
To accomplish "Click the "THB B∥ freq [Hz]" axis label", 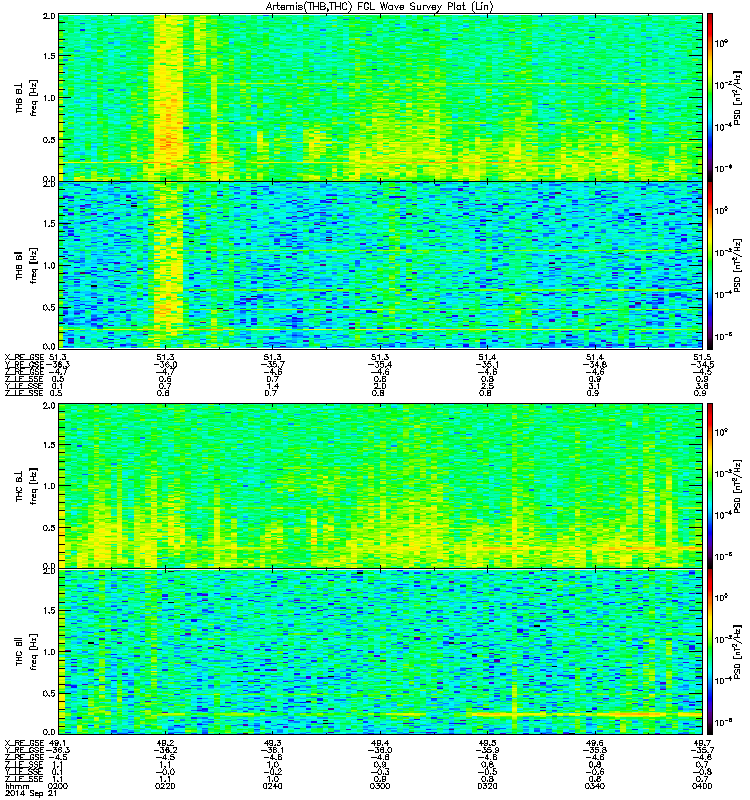I will [x=27, y=265].
